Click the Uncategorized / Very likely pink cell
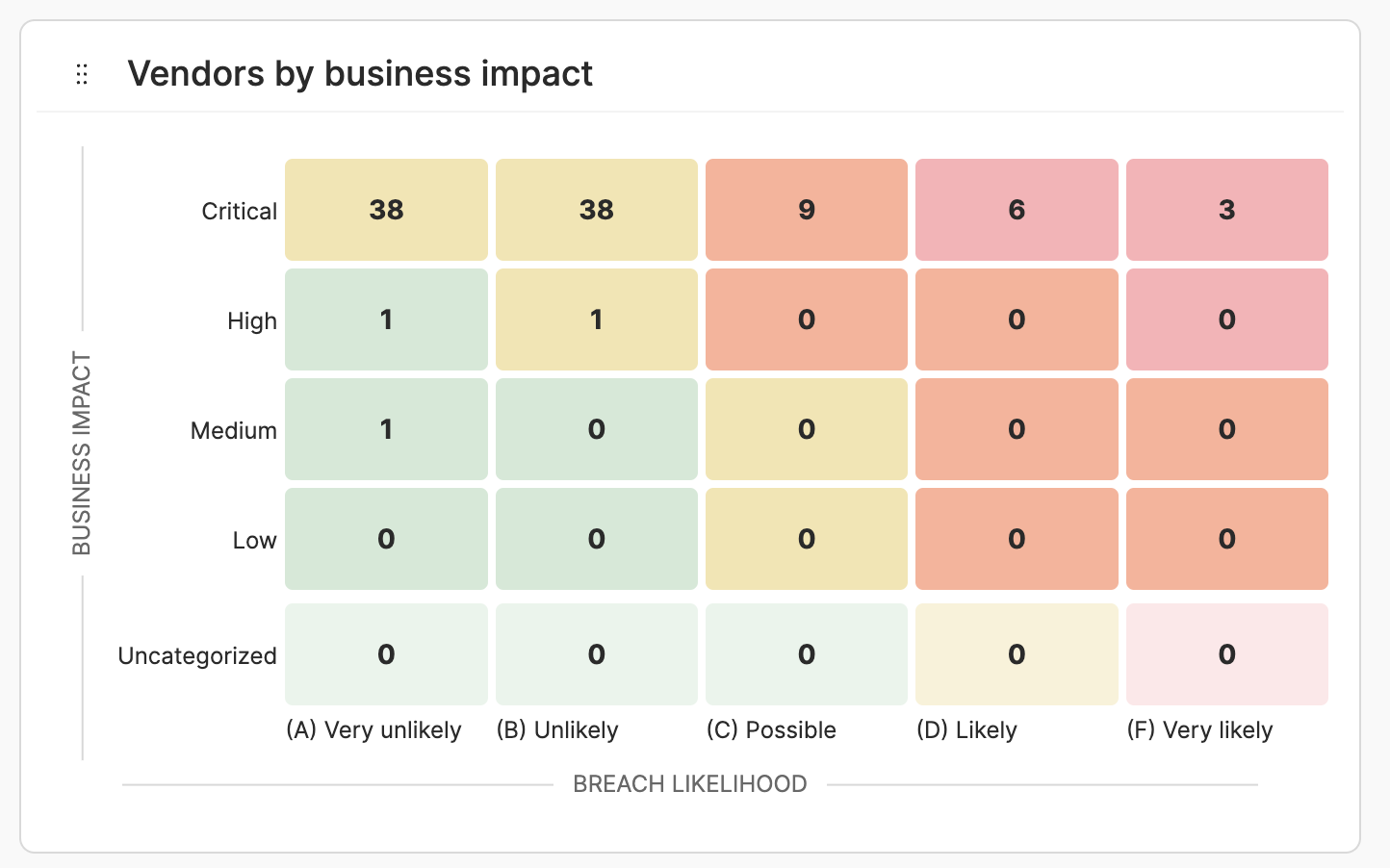This screenshot has width=1390, height=868. [1226, 654]
